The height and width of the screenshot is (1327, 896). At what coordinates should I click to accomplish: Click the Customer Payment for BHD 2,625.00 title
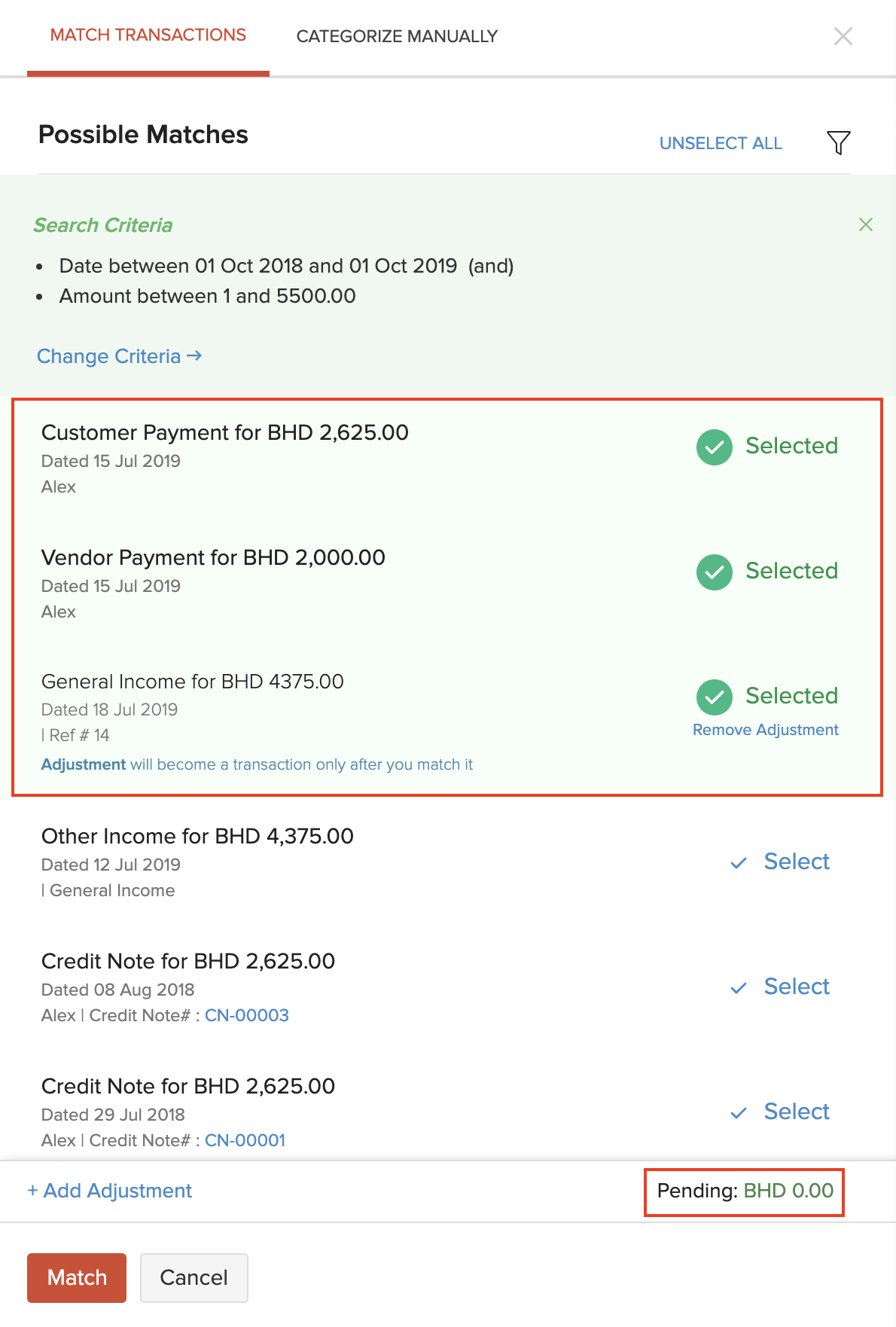click(x=224, y=432)
